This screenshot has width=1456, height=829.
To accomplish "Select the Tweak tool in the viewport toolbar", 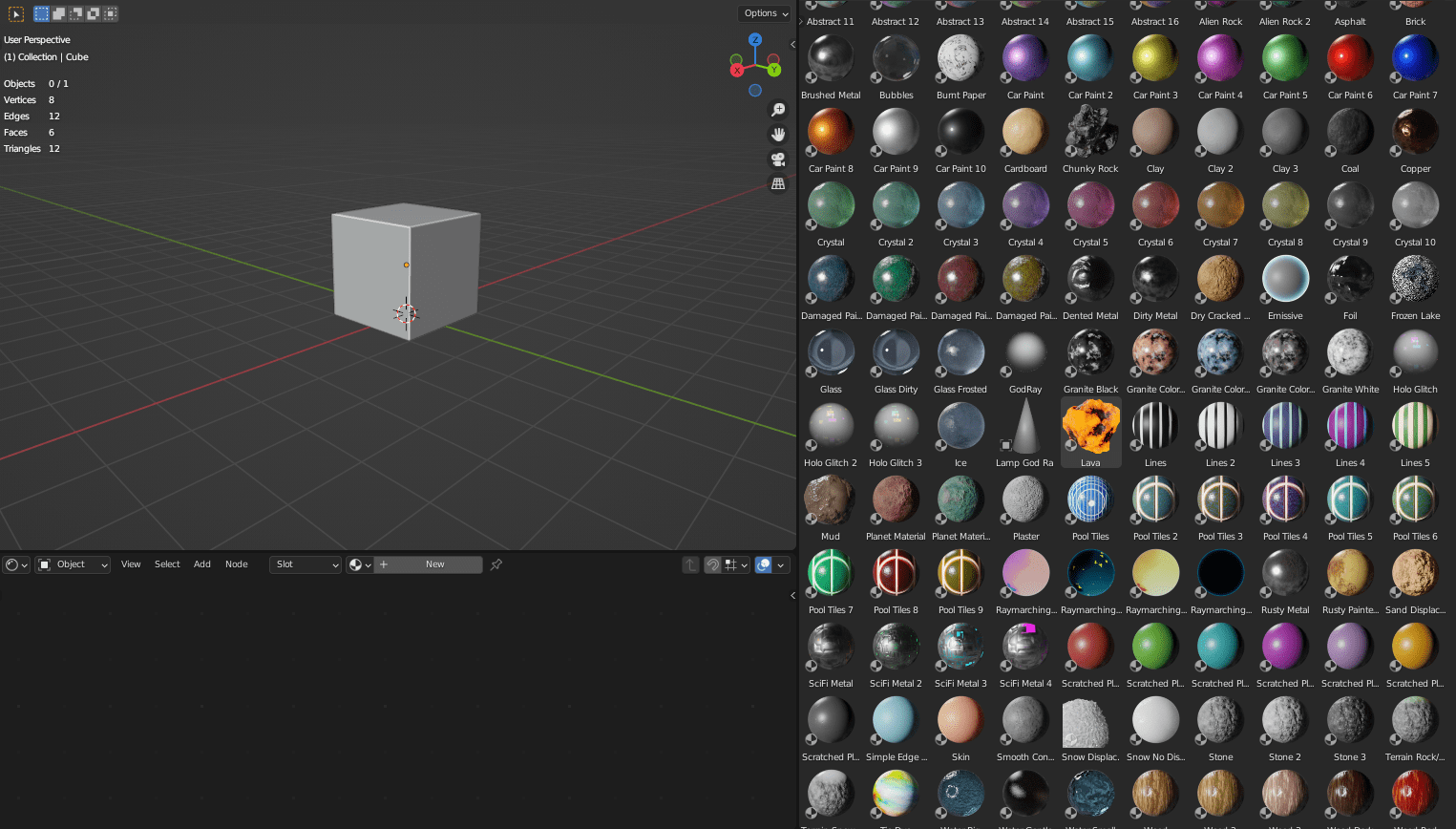I will tap(16, 14).
